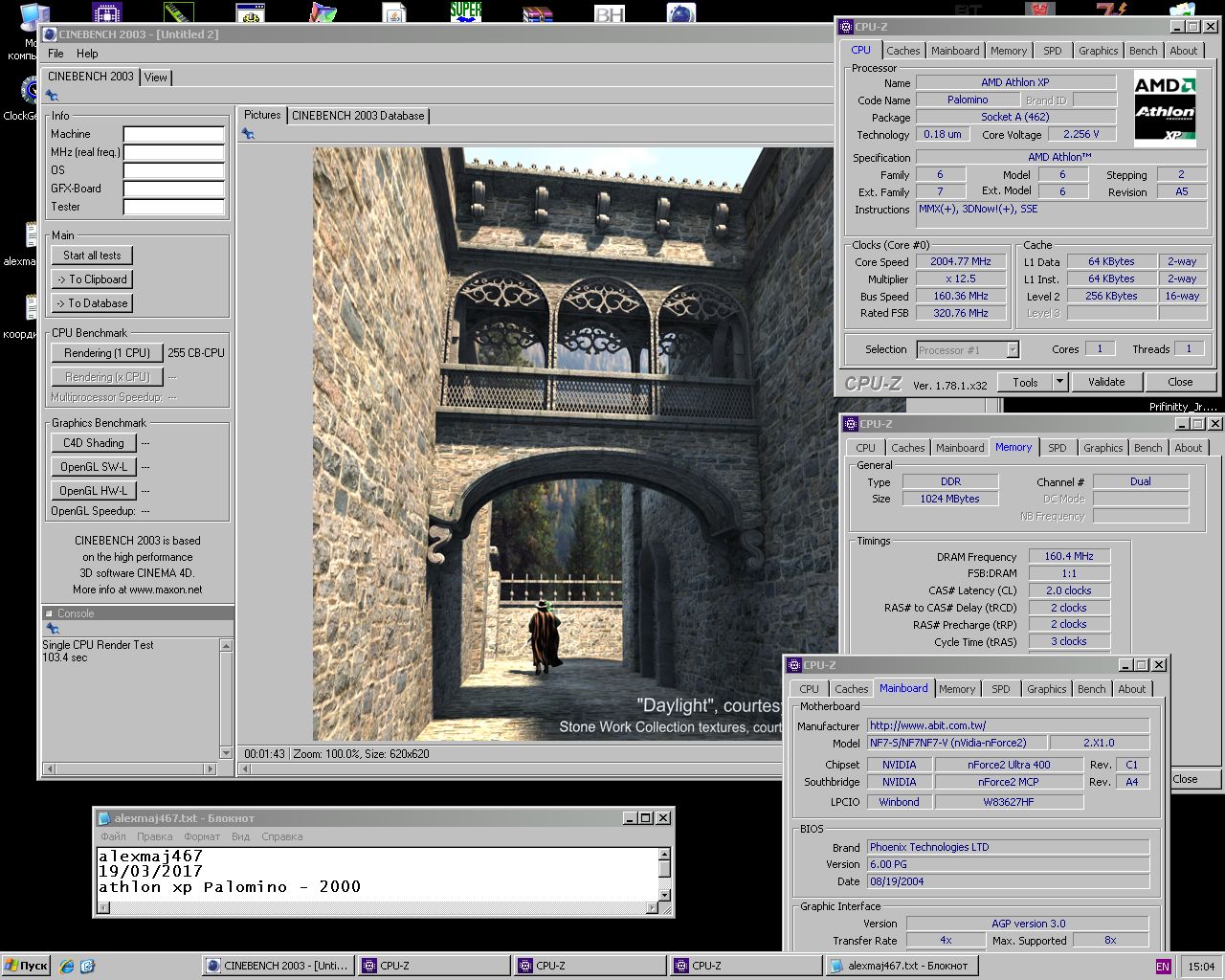
Task: Select the green memory stick desktop icon
Action: tap(179, 11)
